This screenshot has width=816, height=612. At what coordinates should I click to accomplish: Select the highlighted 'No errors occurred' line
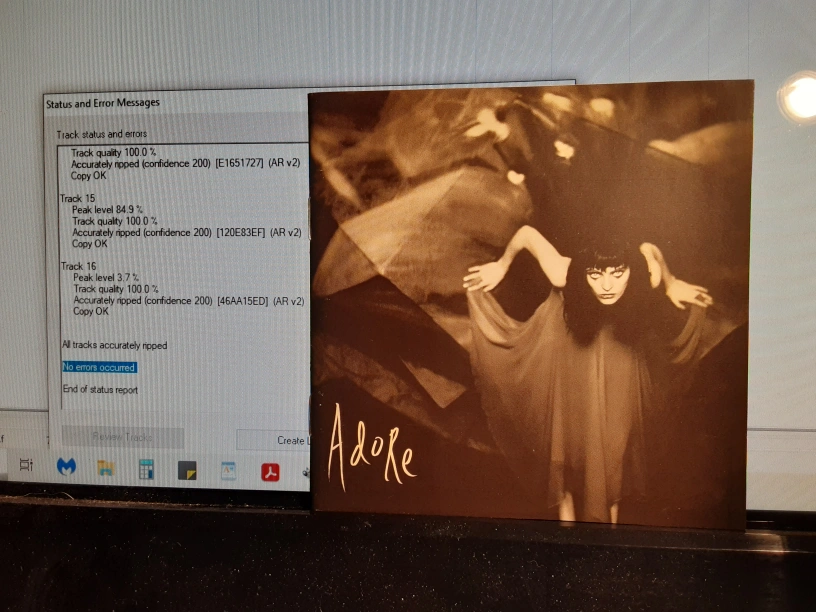coord(99,367)
